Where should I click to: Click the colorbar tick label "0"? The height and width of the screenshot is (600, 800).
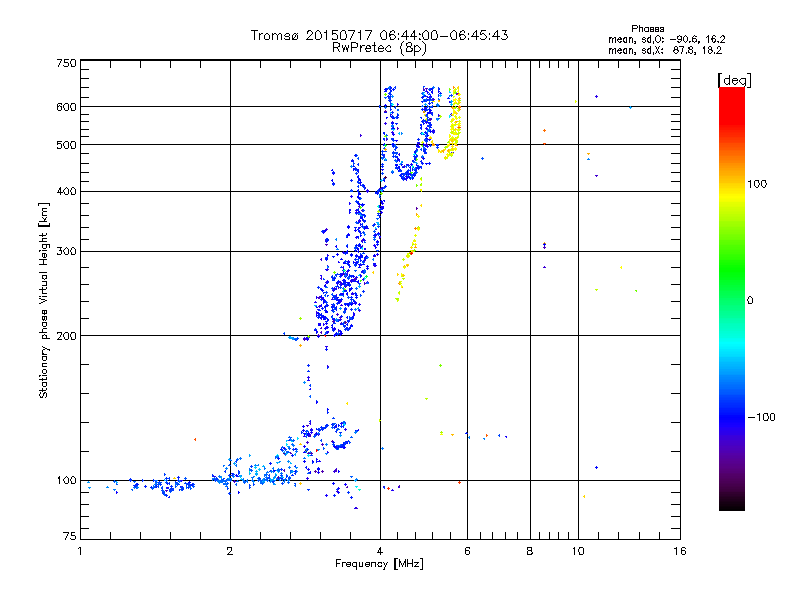tap(750, 301)
